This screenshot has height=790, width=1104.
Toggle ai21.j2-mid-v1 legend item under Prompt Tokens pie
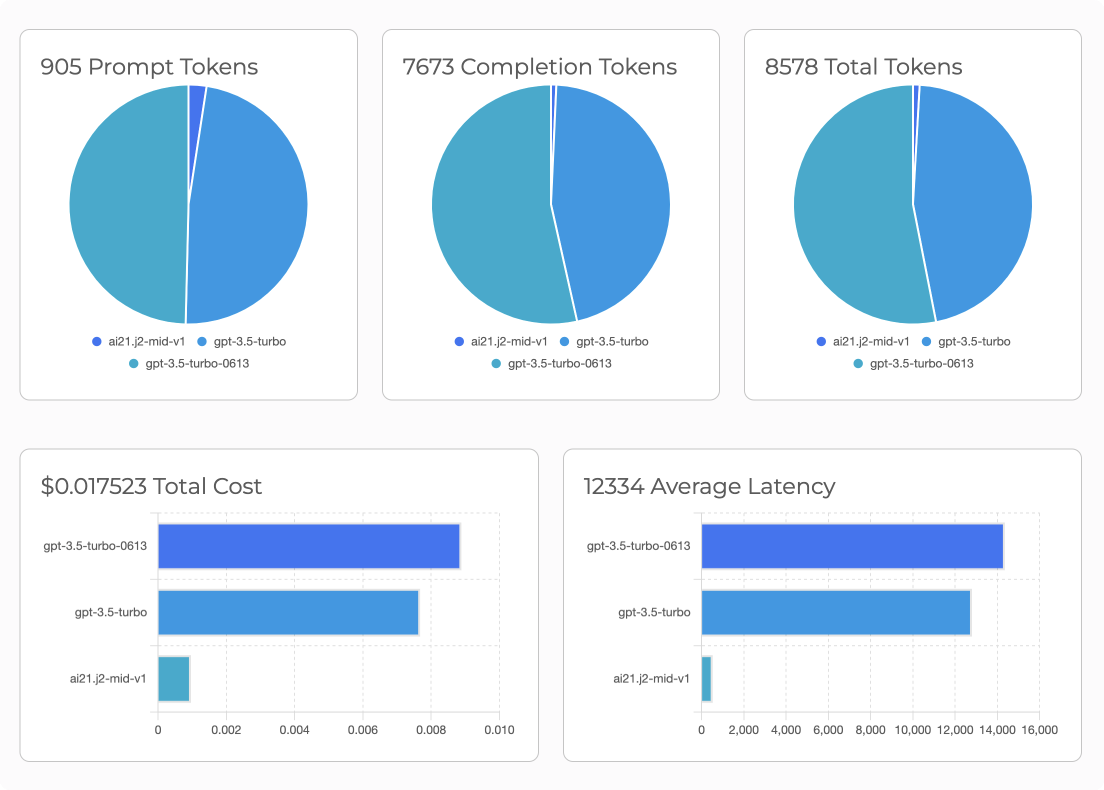[x=140, y=342]
